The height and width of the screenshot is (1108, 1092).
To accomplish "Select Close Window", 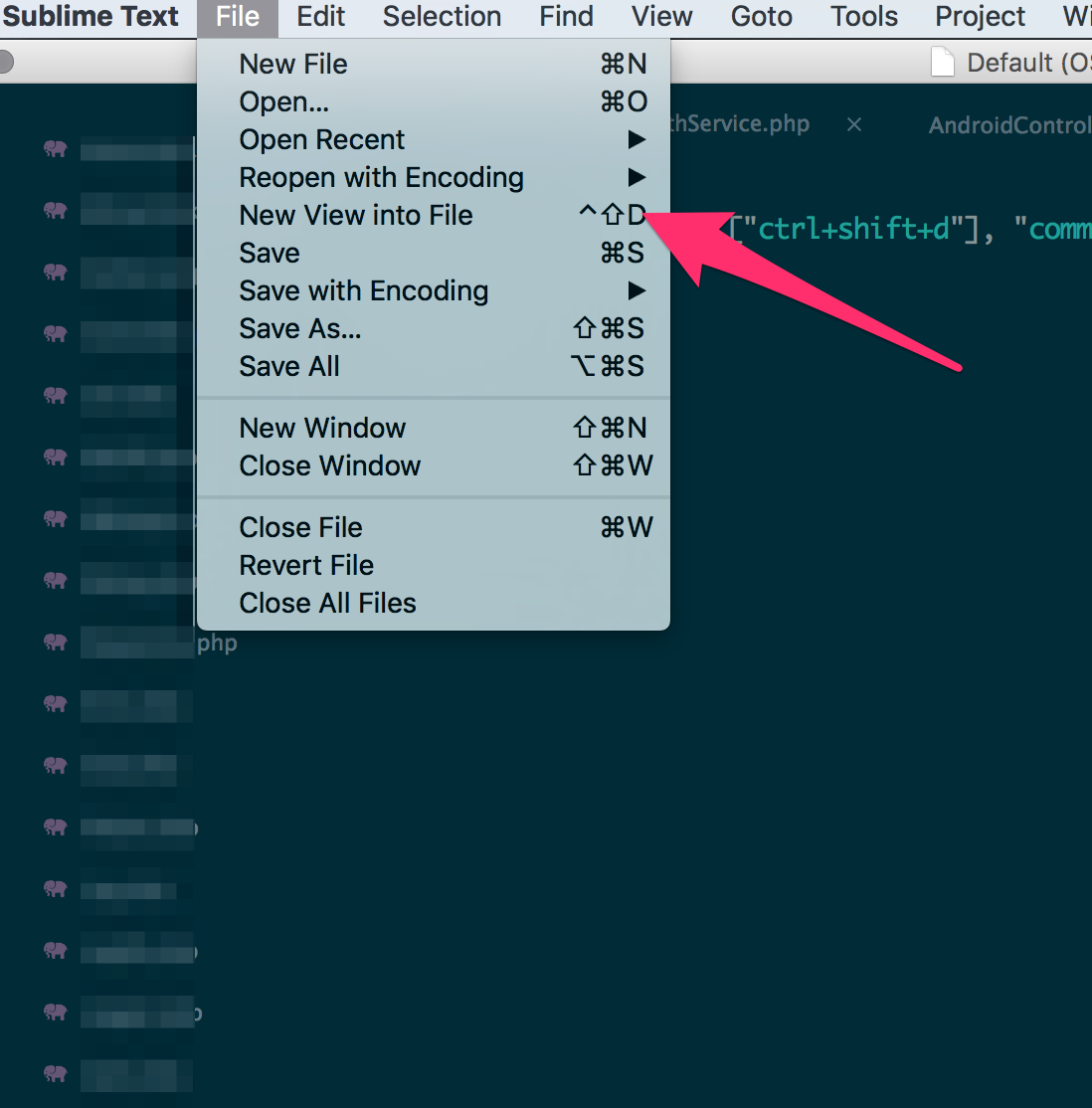I will [434, 466].
